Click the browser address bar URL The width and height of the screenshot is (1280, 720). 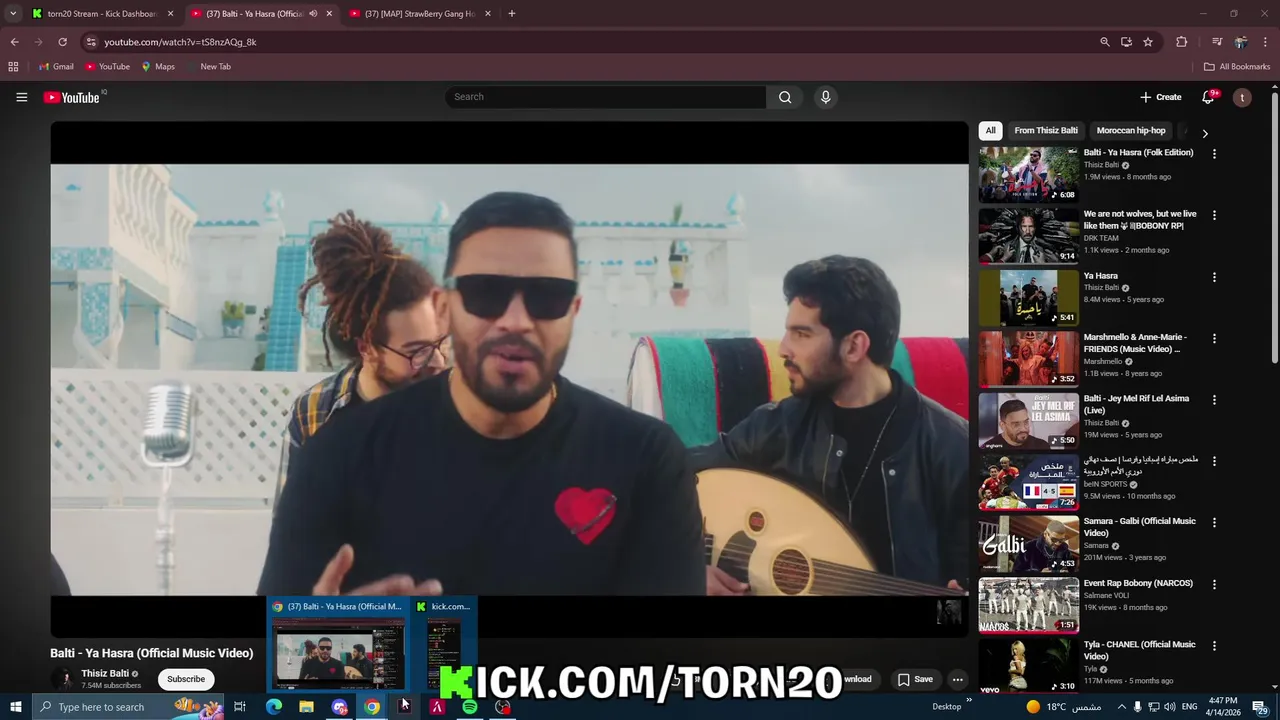pyautogui.click(x=180, y=42)
